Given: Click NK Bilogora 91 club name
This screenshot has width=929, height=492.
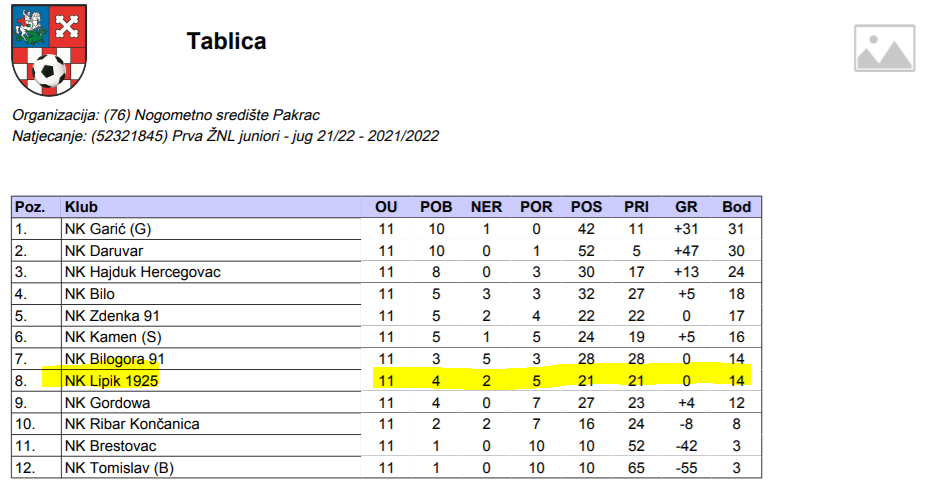Looking at the screenshot, I should (114, 359).
